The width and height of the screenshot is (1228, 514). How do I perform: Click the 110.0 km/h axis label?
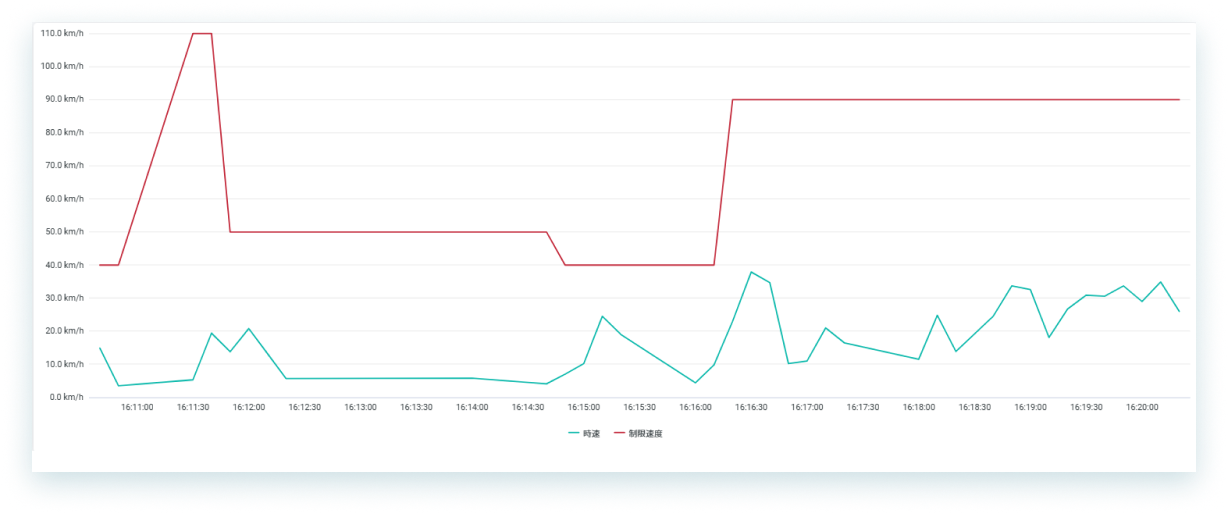click(x=62, y=33)
